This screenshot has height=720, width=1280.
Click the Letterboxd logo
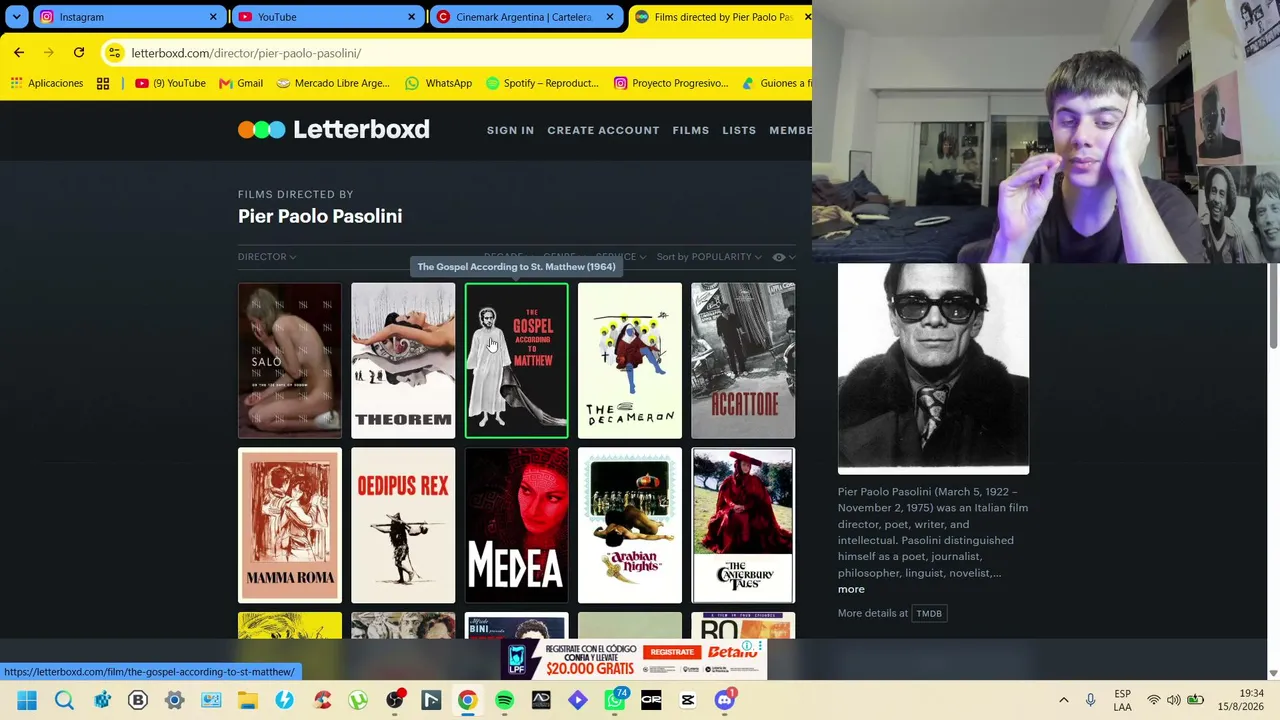[x=334, y=129]
